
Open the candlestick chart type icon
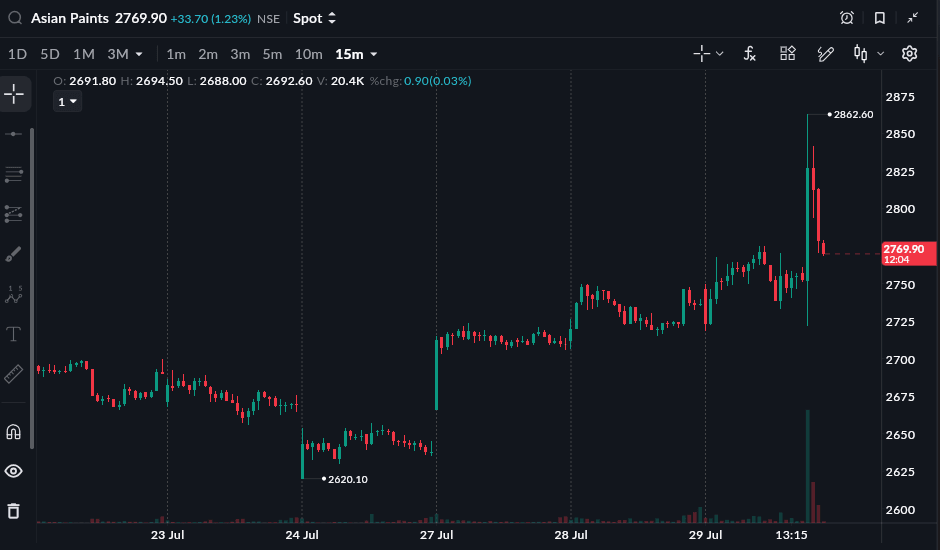point(860,54)
